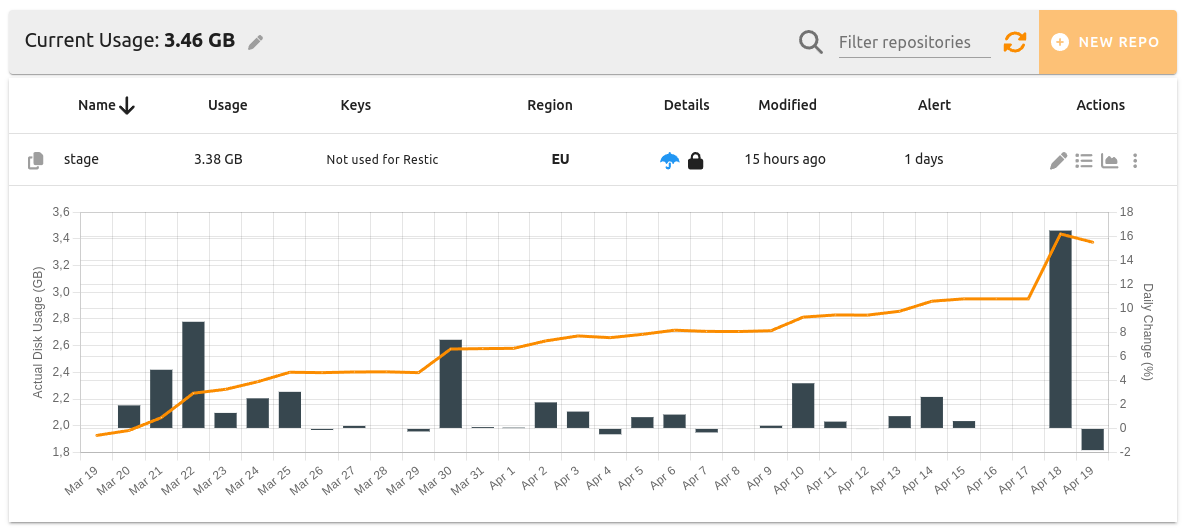Focus the Filter repositories field
The height and width of the screenshot is (530, 1184).
(914, 42)
